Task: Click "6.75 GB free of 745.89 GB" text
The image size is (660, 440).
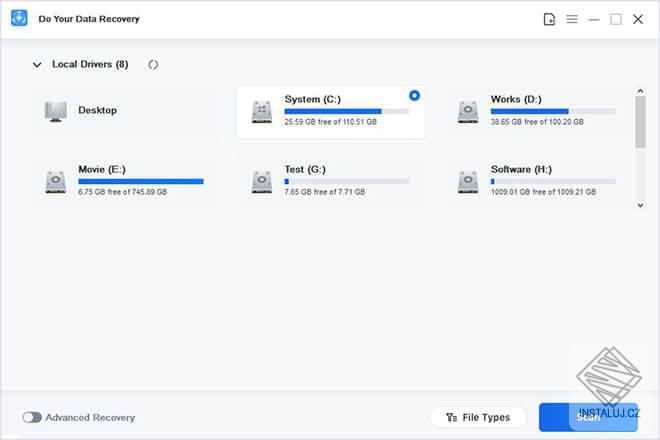Action: pos(122,192)
